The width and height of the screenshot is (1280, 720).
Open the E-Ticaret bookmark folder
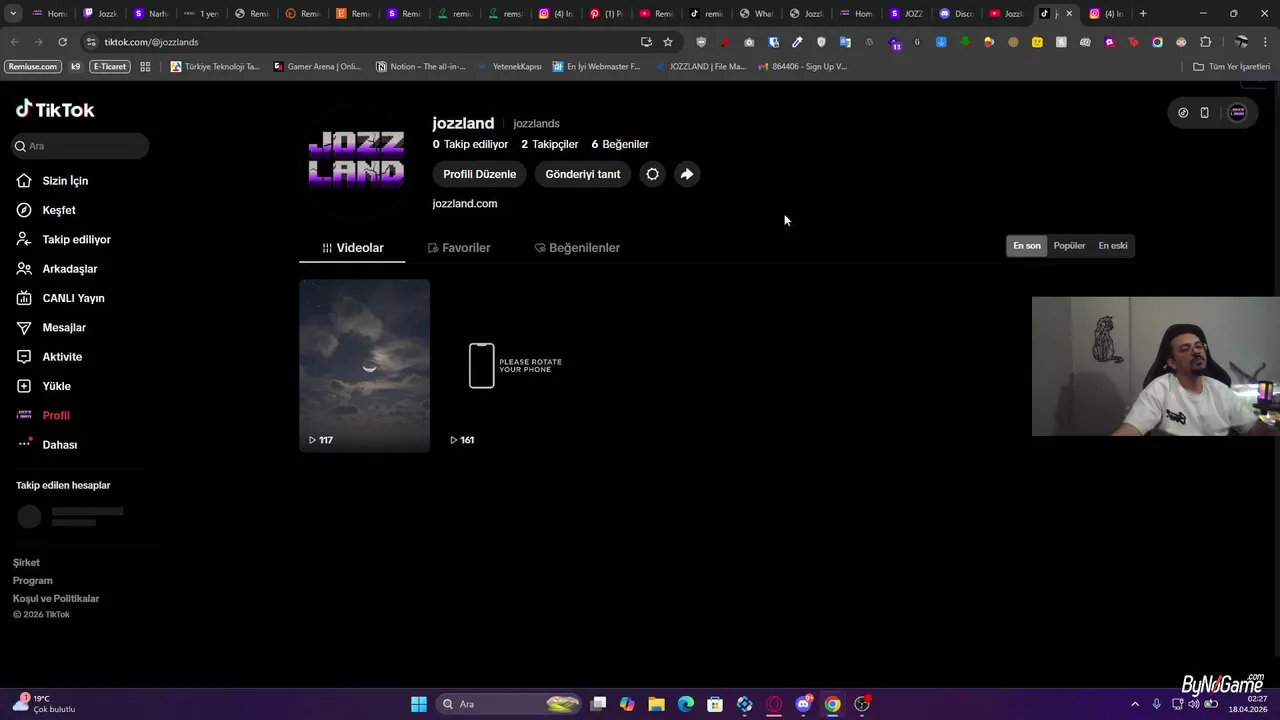[x=110, y=67]
